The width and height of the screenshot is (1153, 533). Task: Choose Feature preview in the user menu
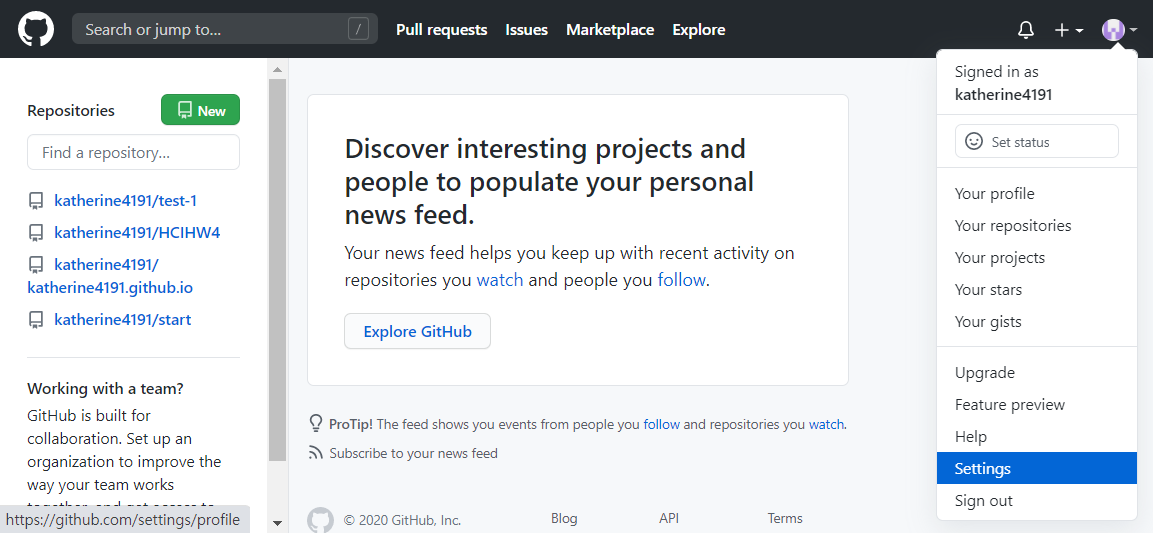click(1037, 404)
